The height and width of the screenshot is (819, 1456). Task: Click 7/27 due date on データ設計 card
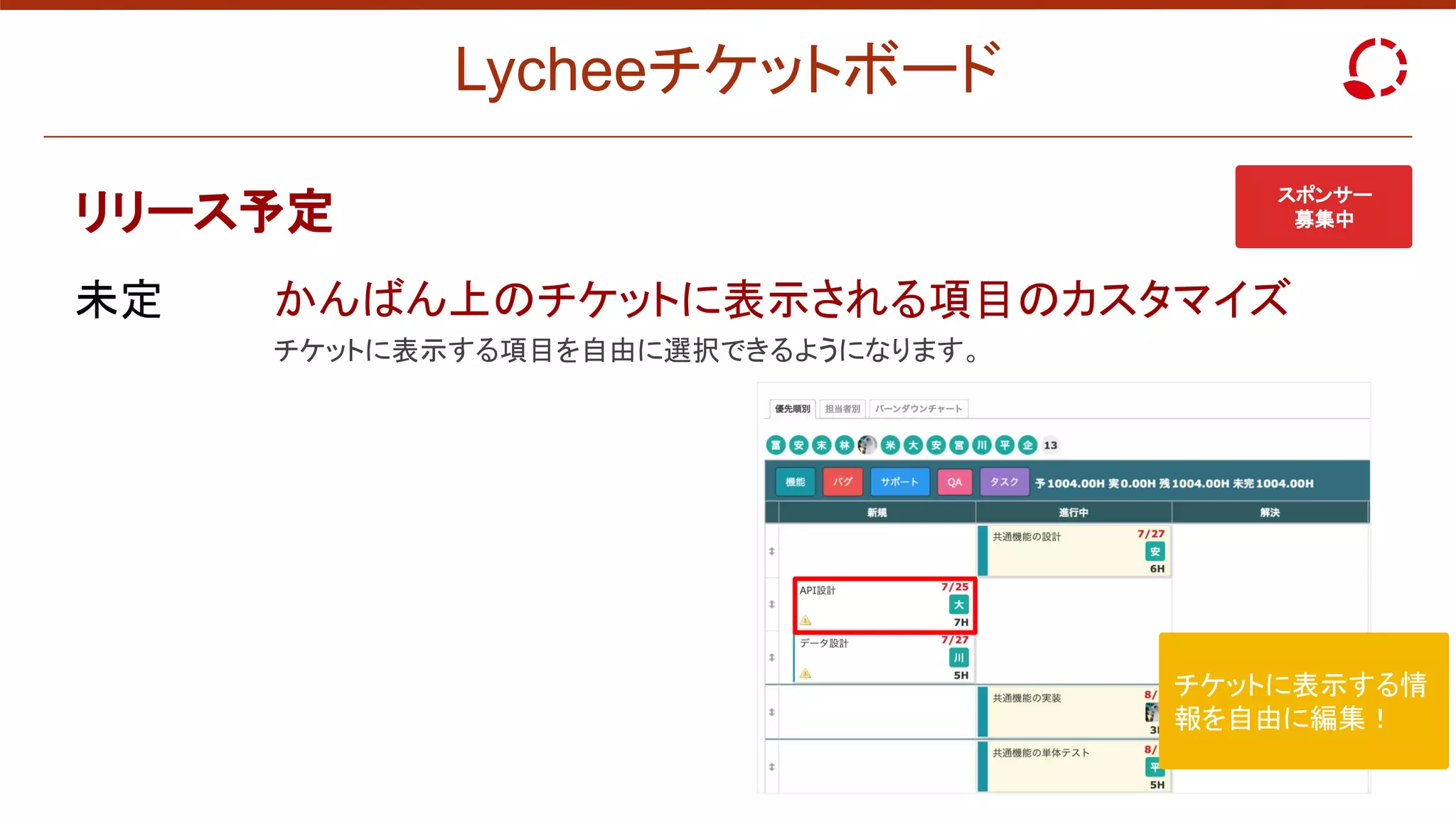(x=955, y=640)
